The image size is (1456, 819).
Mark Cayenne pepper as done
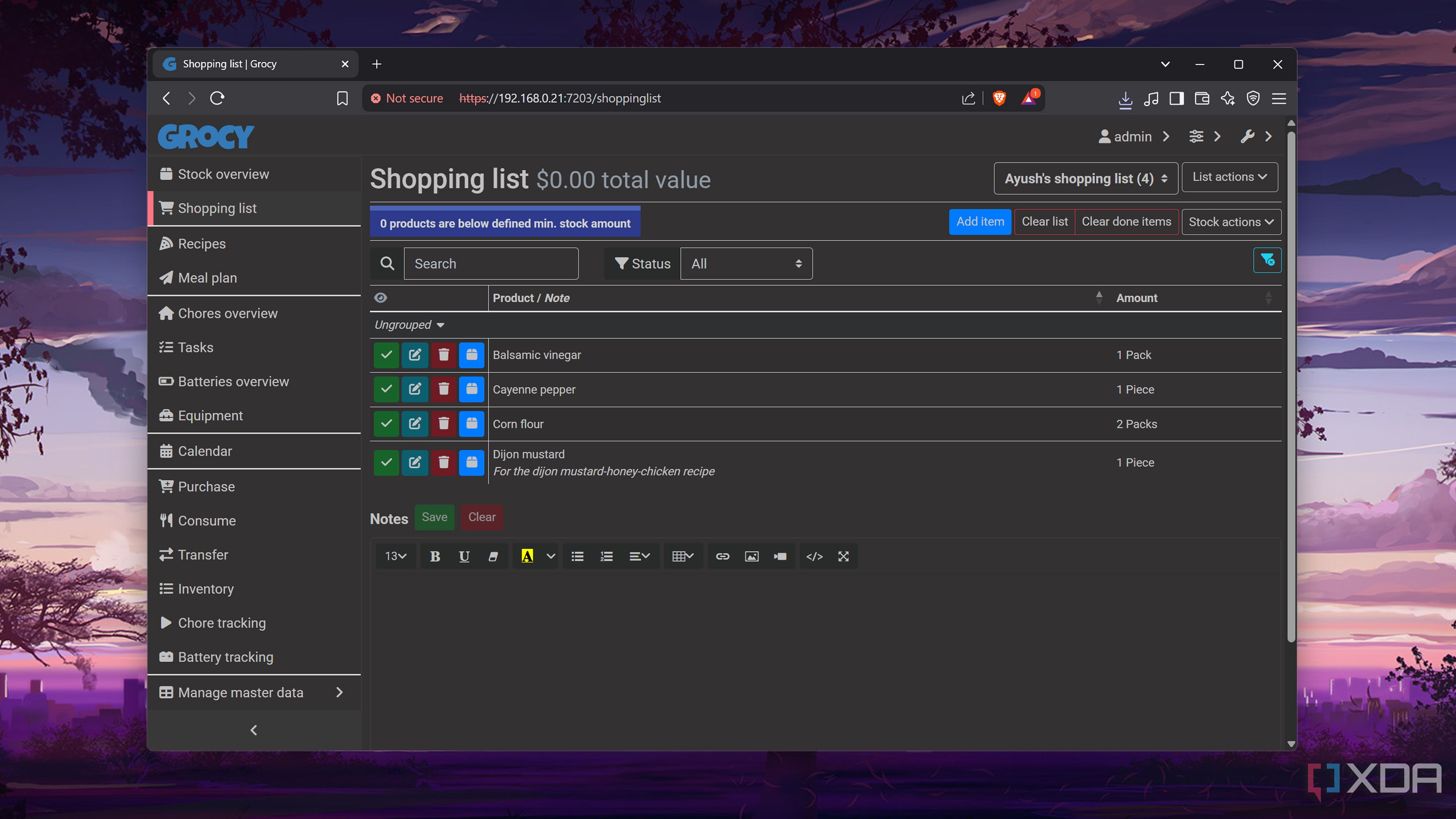point(386,389)
